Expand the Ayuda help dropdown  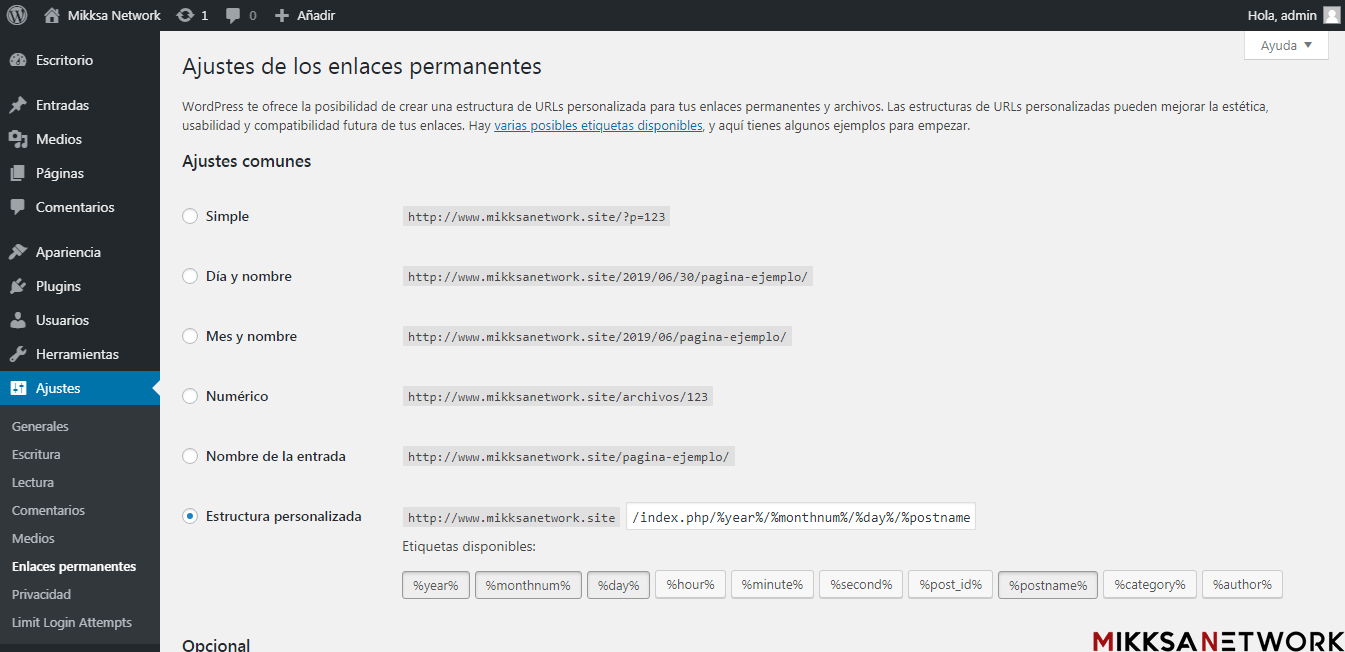(1286, 46)
